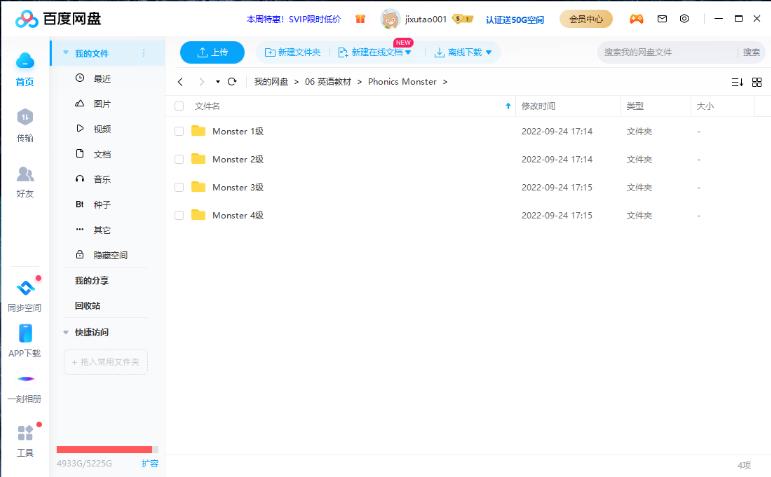Click the 拖入常用文件夹 box
Viewport: 771px width, 477px height.
(106, 362)
